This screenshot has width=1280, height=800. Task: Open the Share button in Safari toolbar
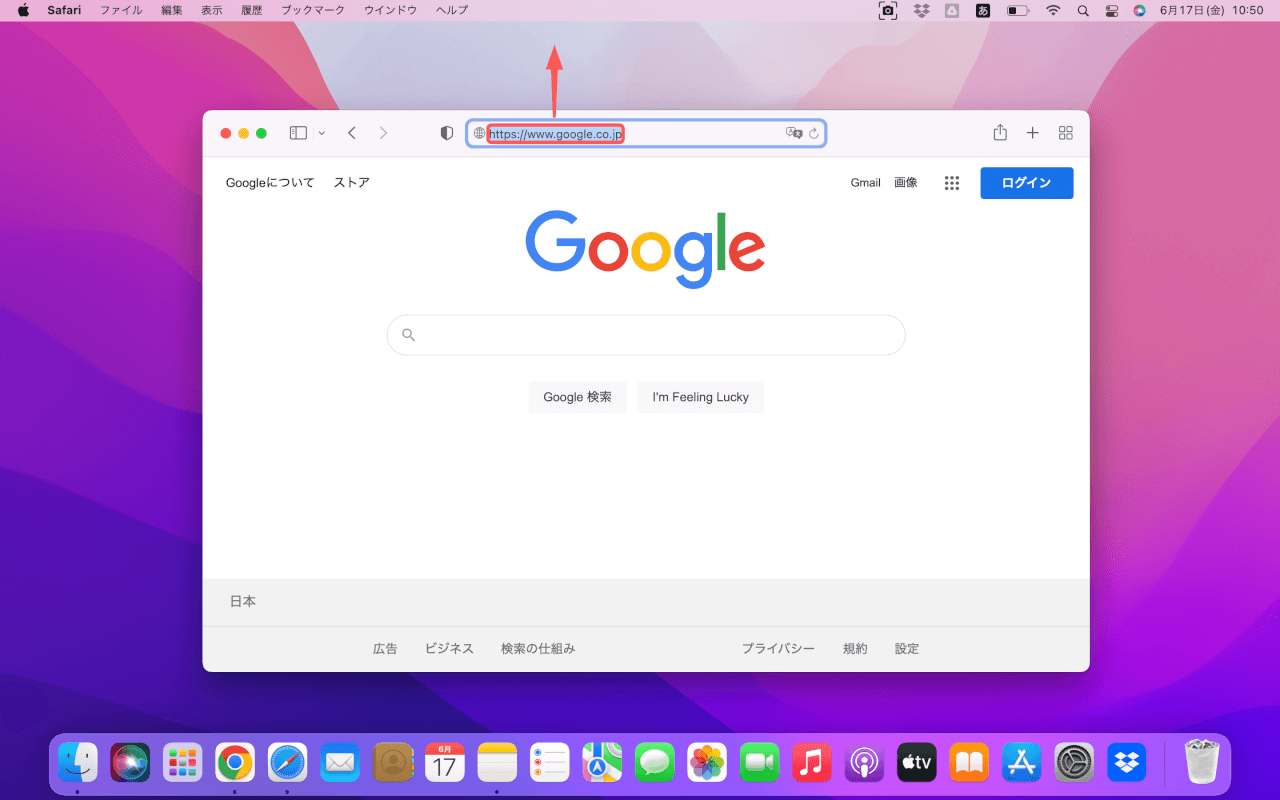click(x=1000, y=132)
